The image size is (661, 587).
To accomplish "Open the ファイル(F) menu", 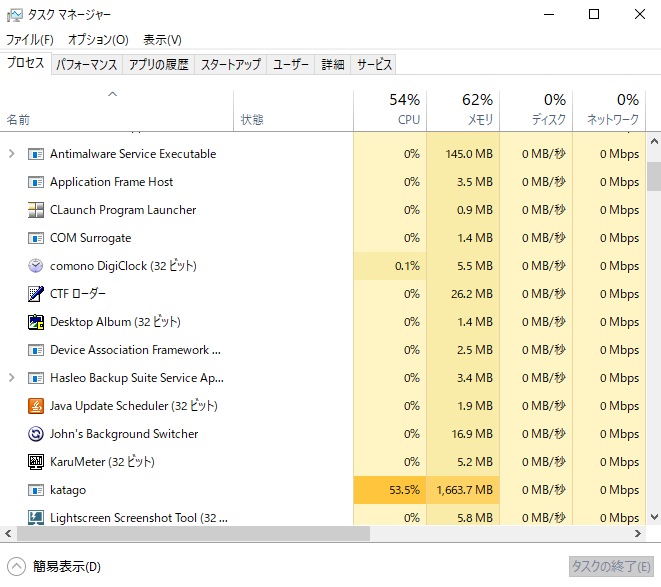I will 30,40.
